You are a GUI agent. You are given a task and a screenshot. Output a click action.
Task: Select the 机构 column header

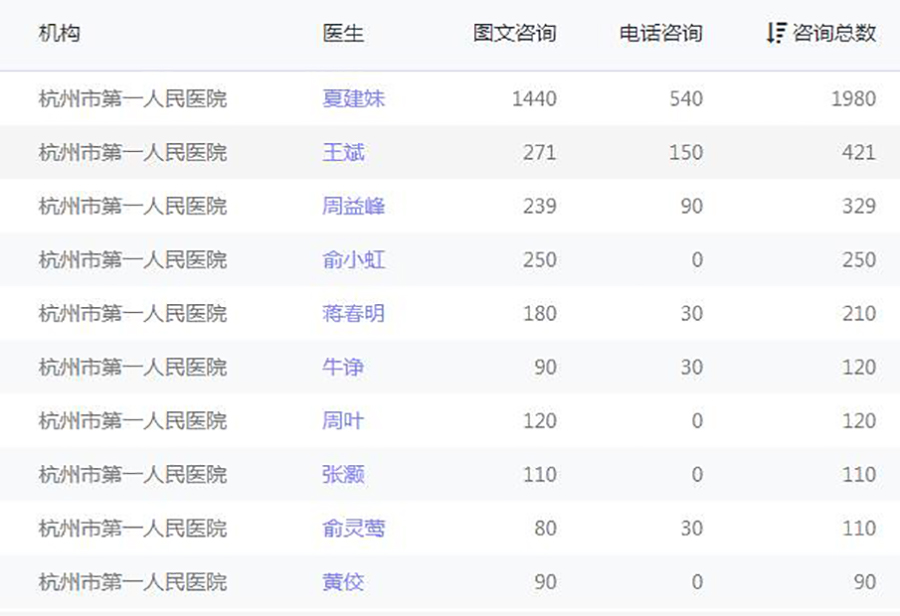click(x=59, y=33)
